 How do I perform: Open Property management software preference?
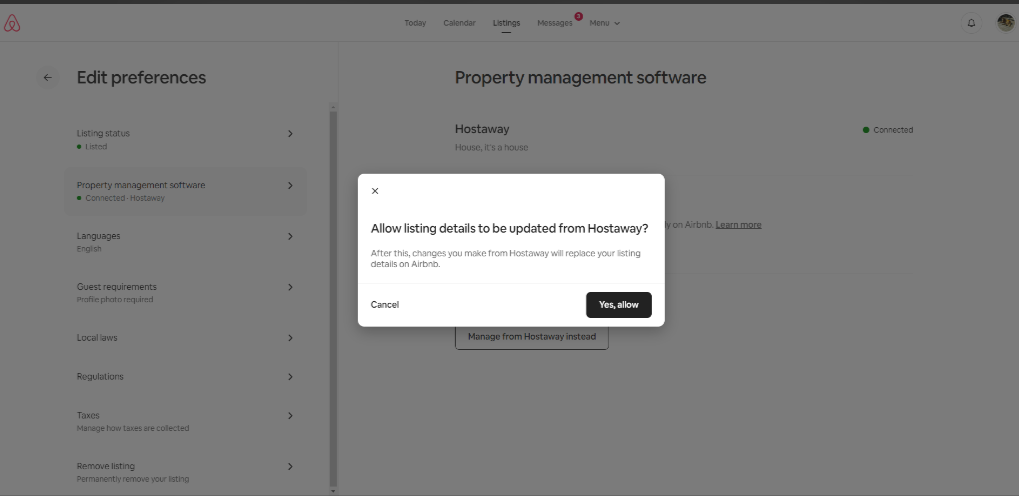coord(185,190)
